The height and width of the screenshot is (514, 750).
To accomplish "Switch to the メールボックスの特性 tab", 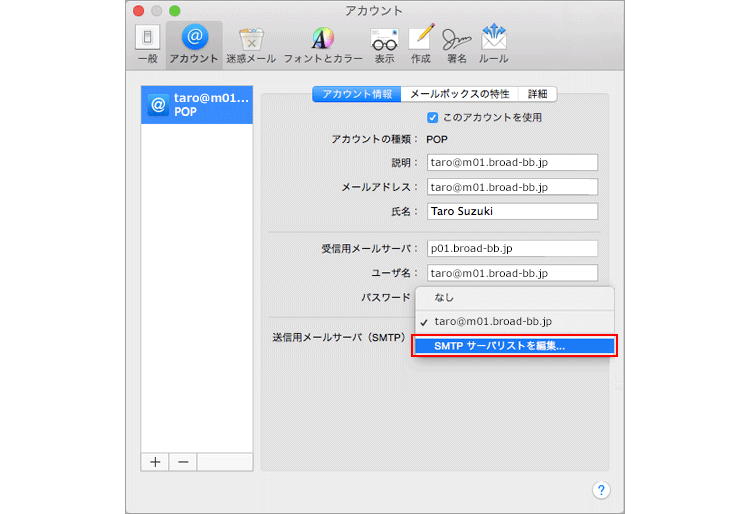I will point(460,94).
